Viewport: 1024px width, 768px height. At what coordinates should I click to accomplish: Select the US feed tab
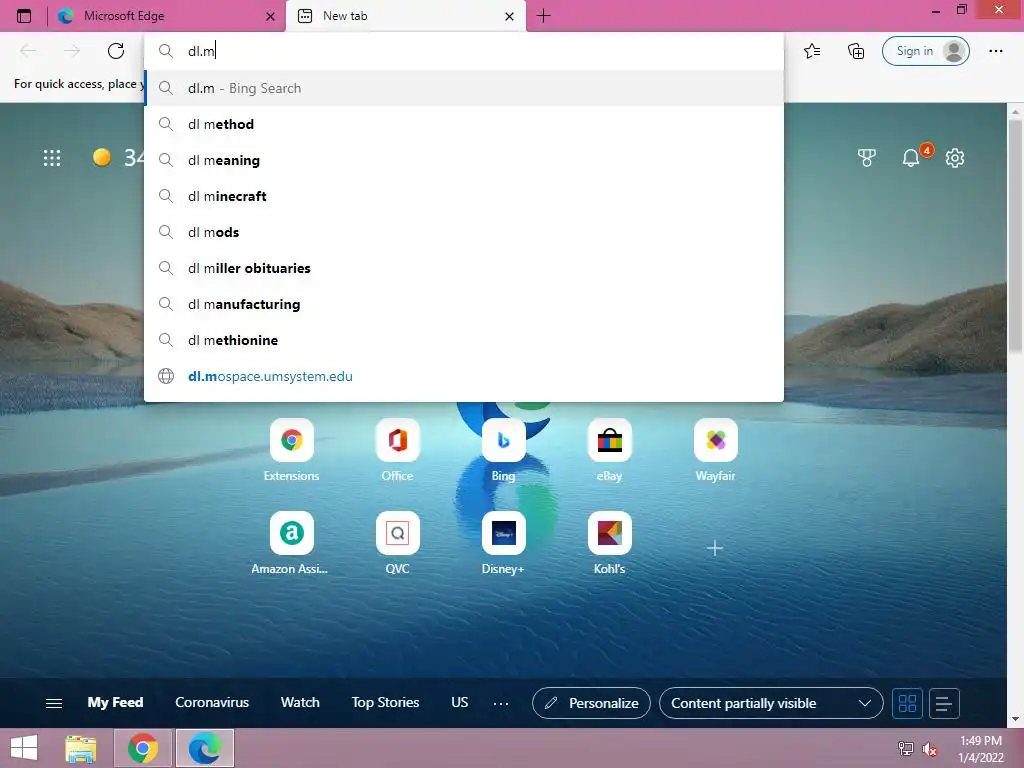pyautogui.click(x=460, y=703)
